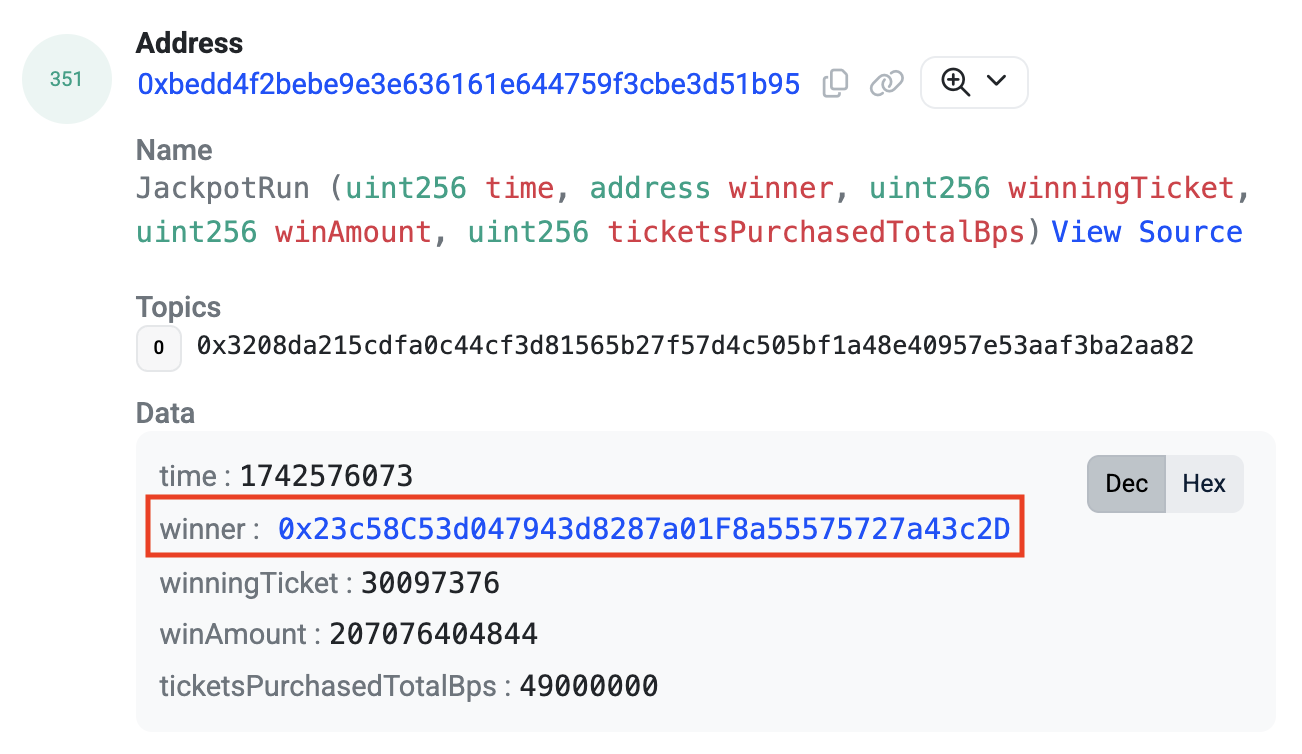Expand the chevron beside the magnifier

tap(996, 81)
